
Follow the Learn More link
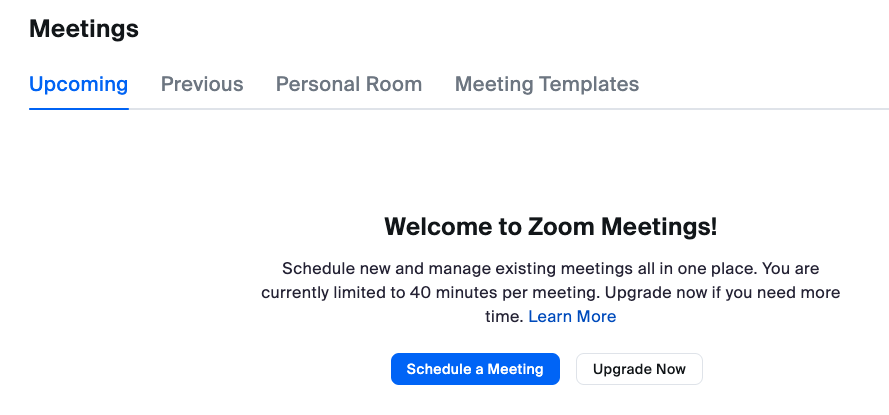(572, 316)
